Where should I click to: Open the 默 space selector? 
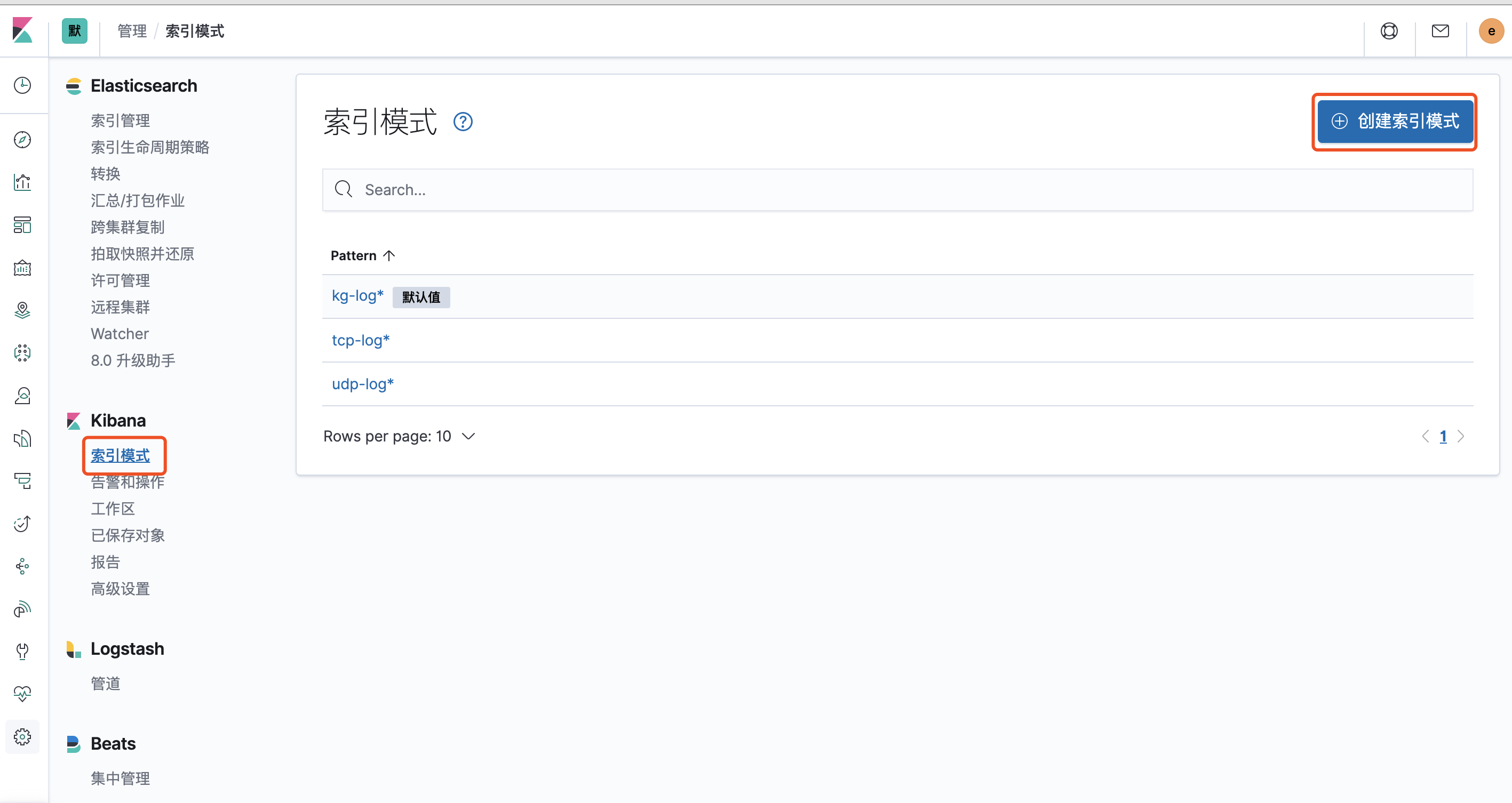(x=75, y=31)
